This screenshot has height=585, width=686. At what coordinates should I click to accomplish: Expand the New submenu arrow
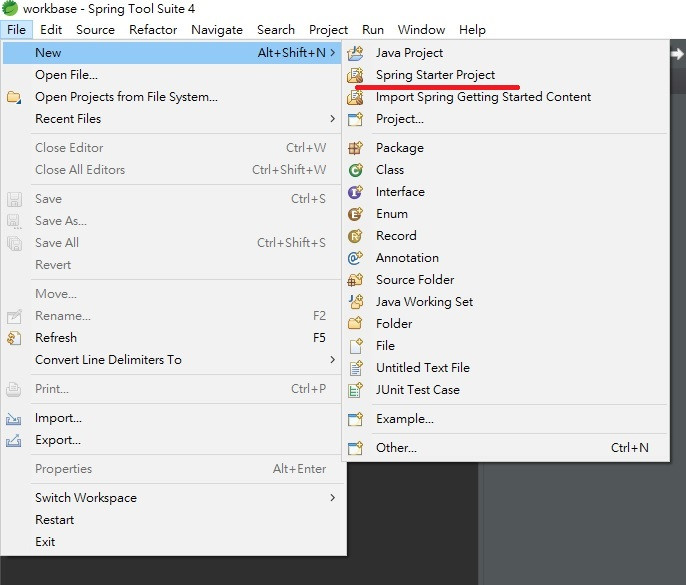coord(333,53)
